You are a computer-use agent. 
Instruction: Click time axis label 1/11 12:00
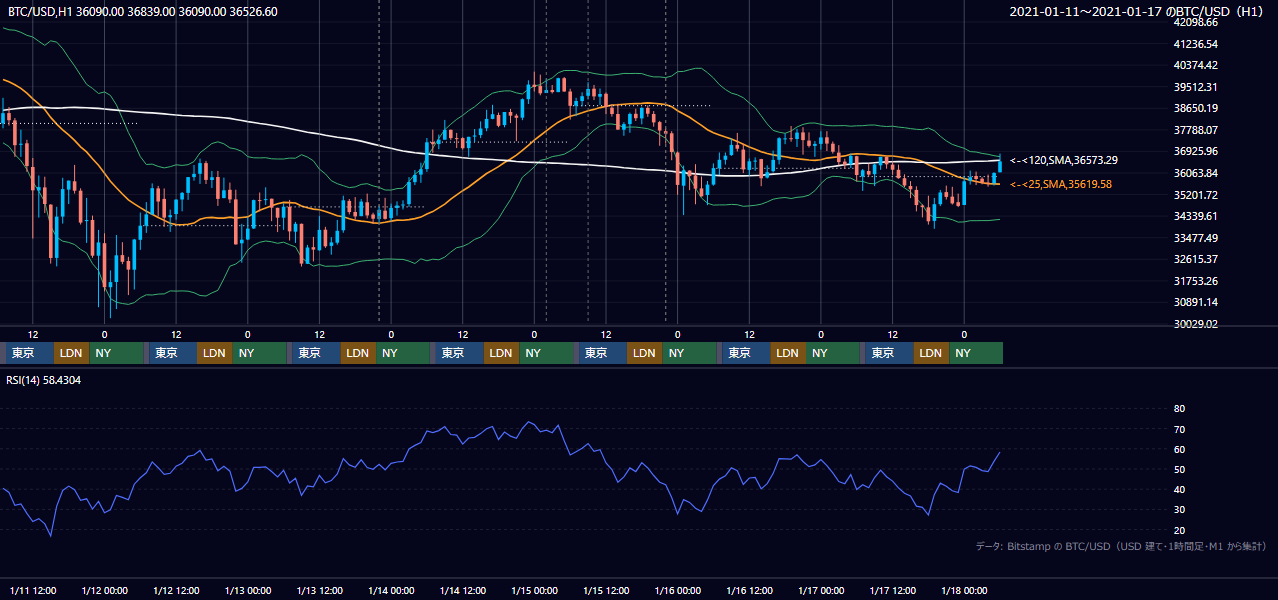33,590
